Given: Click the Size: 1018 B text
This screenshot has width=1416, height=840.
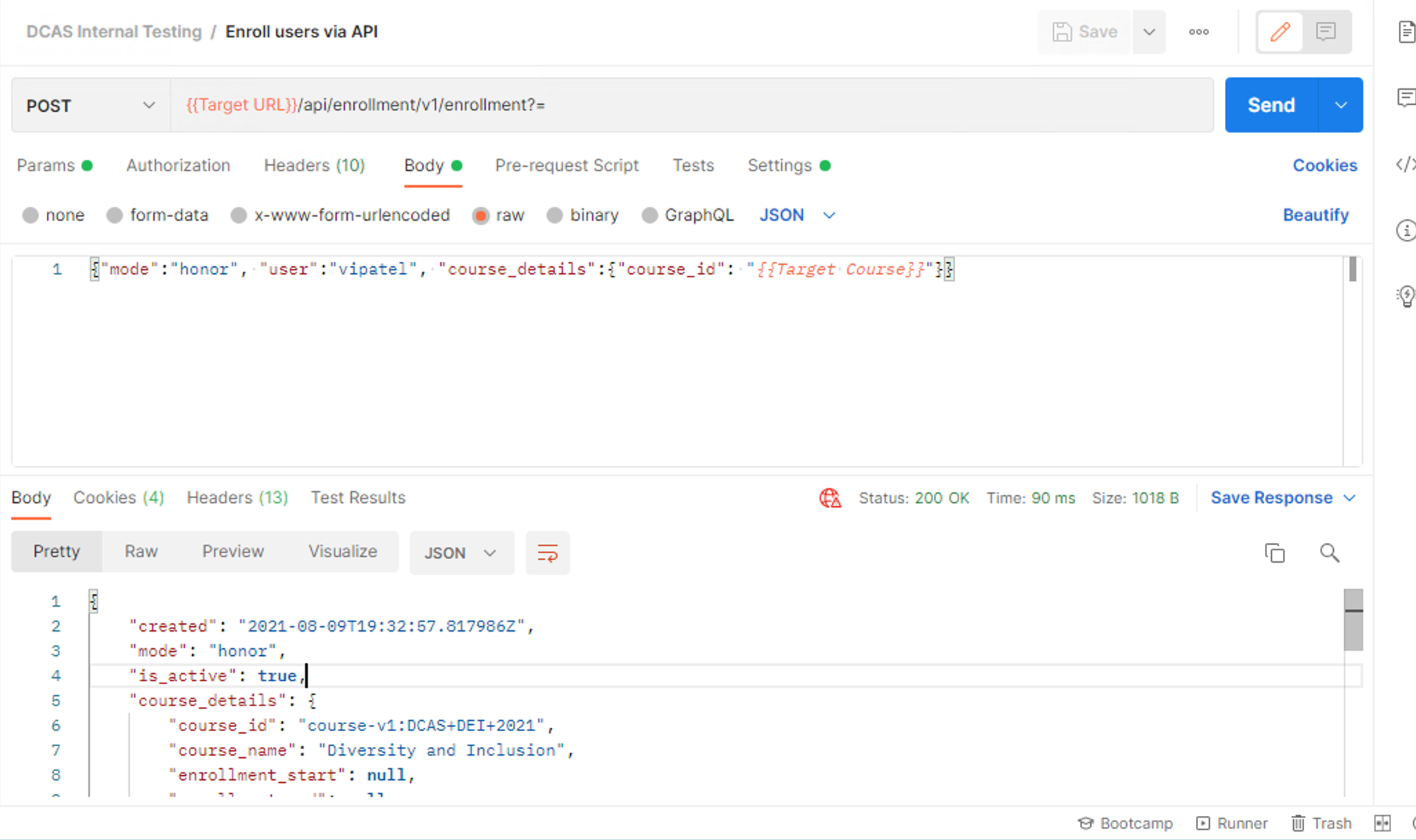Looking at the screenshot, I should tap(1135, 498).
